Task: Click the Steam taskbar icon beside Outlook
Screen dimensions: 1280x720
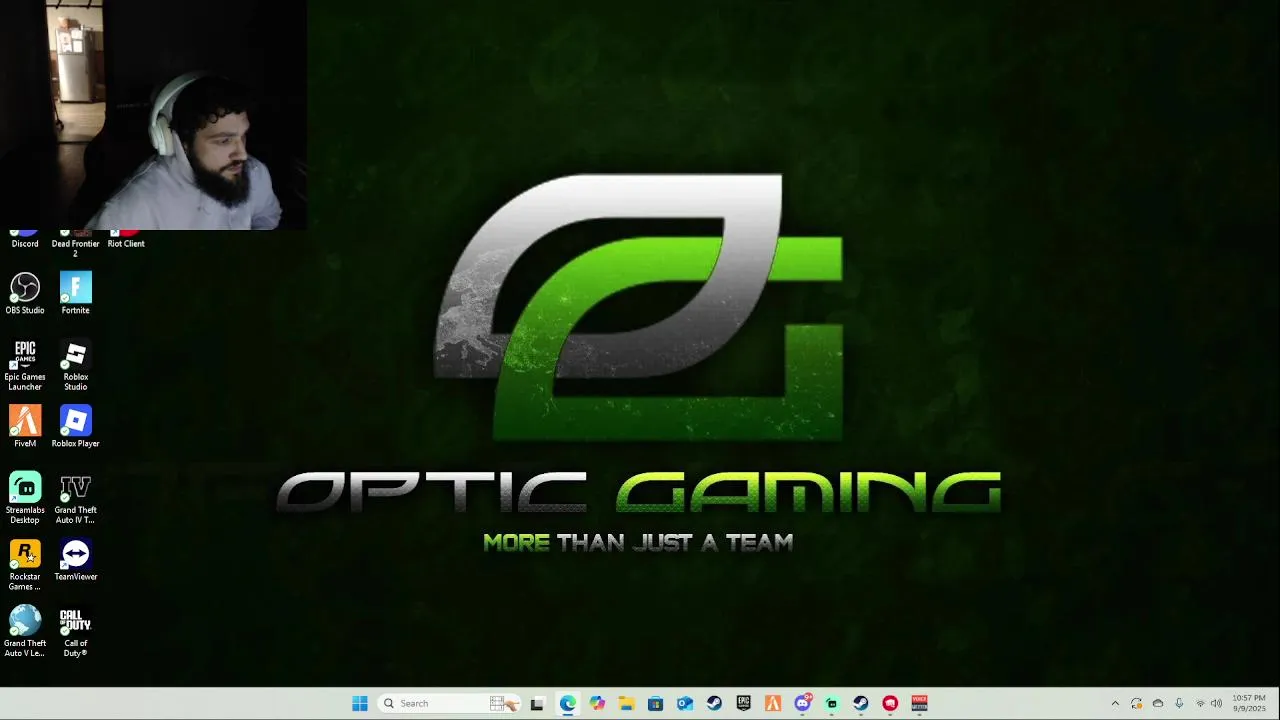Action: tap(714, 703)
